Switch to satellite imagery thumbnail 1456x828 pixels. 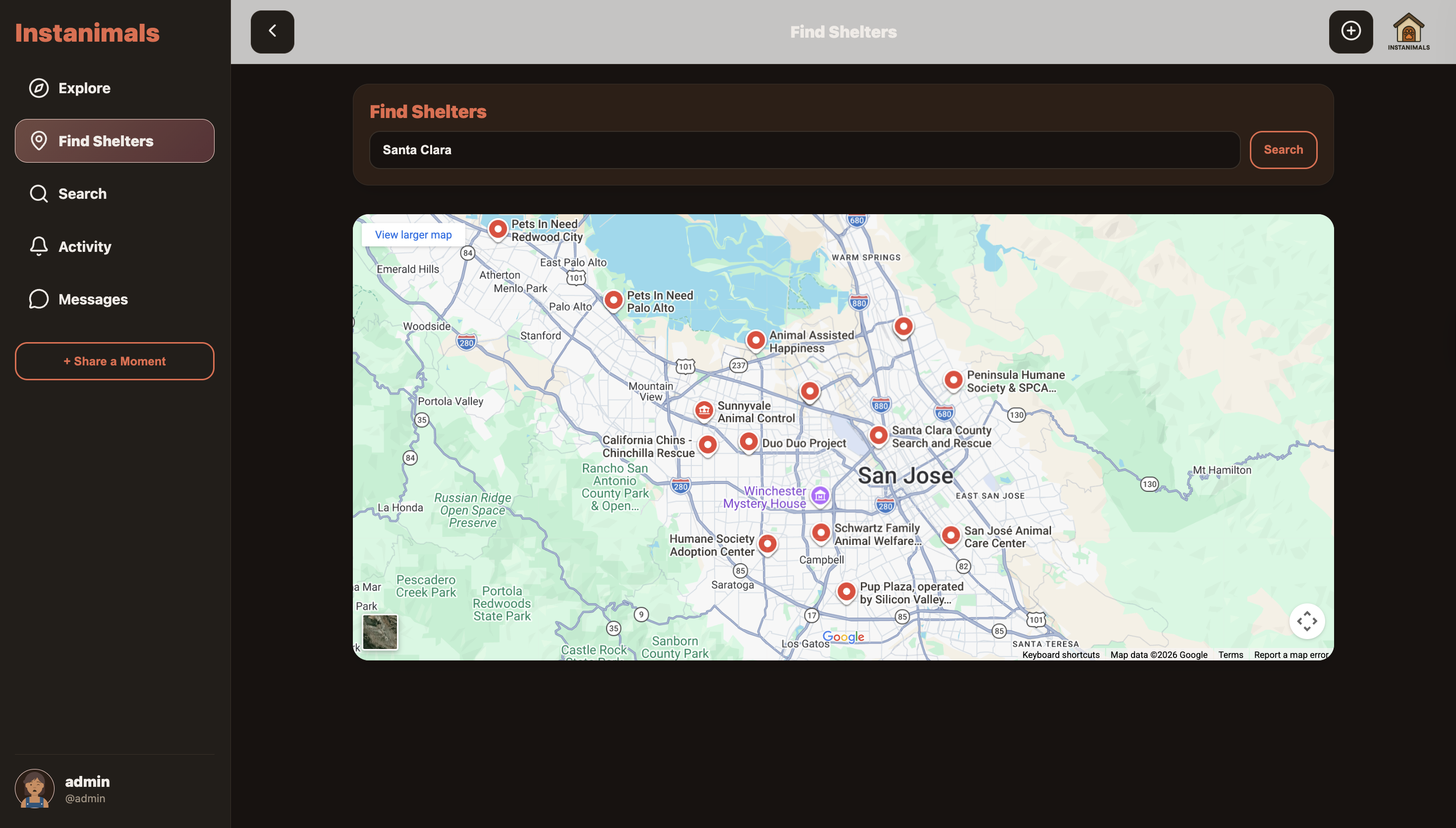pos(380,632)
